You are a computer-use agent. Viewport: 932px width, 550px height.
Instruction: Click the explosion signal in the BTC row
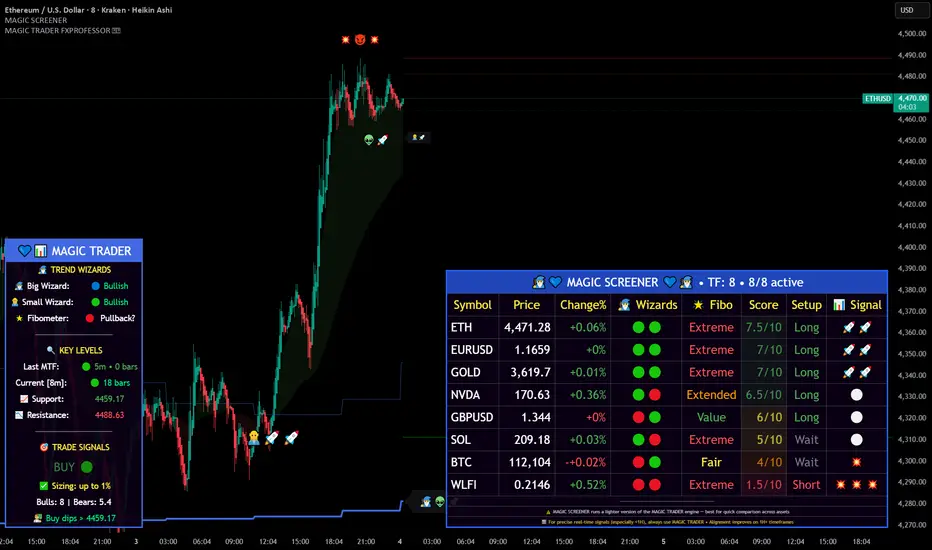point(857,462)
